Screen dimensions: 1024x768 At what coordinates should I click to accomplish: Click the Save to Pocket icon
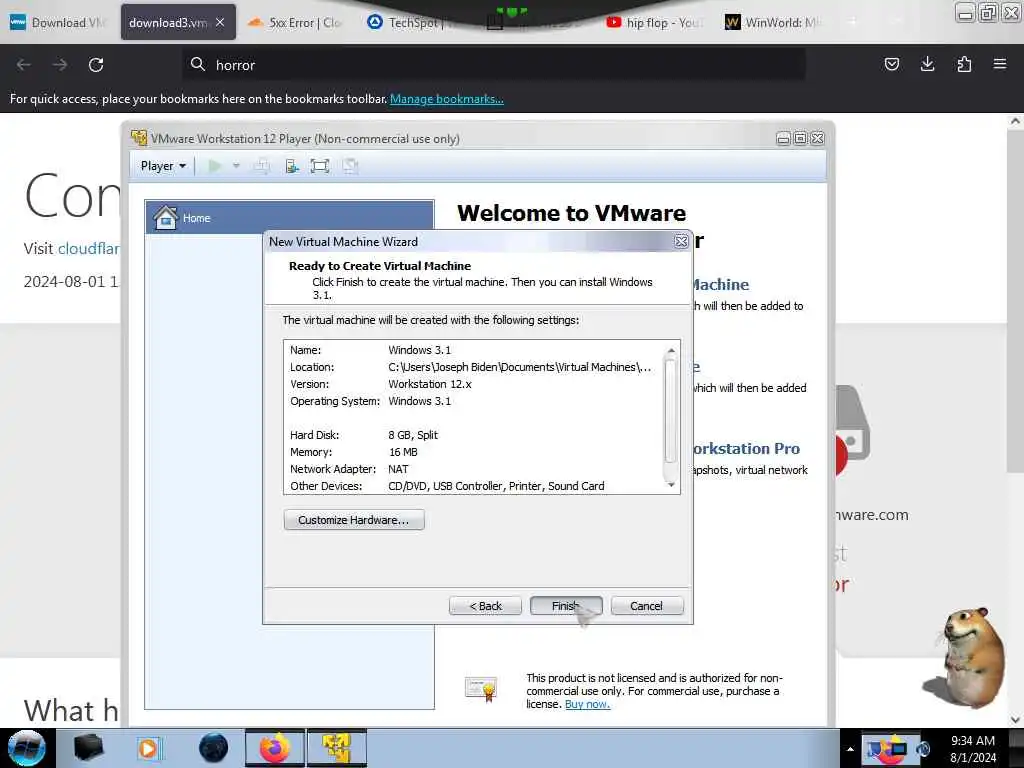(x=891, y=64)
